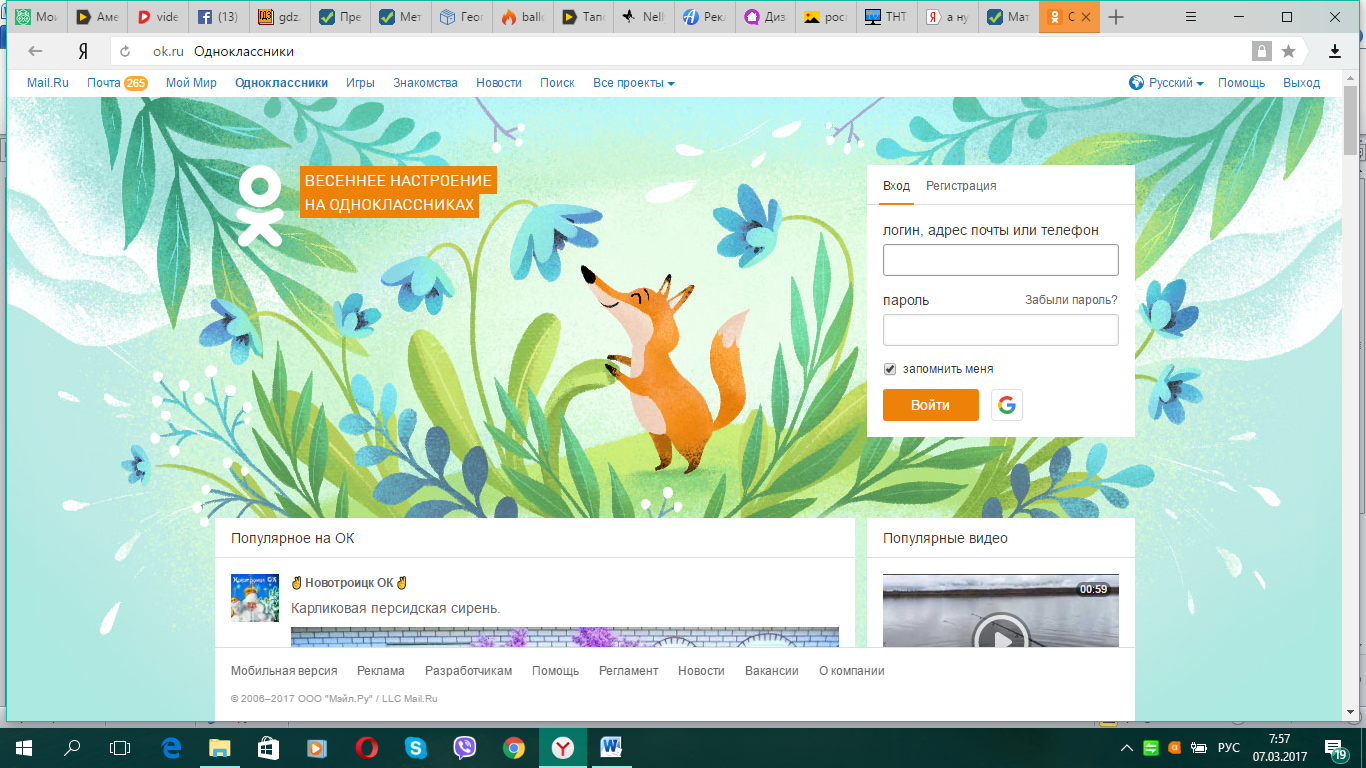Screen dimensions: 1366x768
Task: Click the 'Регламент' footer link
Action: pos(628,671)
